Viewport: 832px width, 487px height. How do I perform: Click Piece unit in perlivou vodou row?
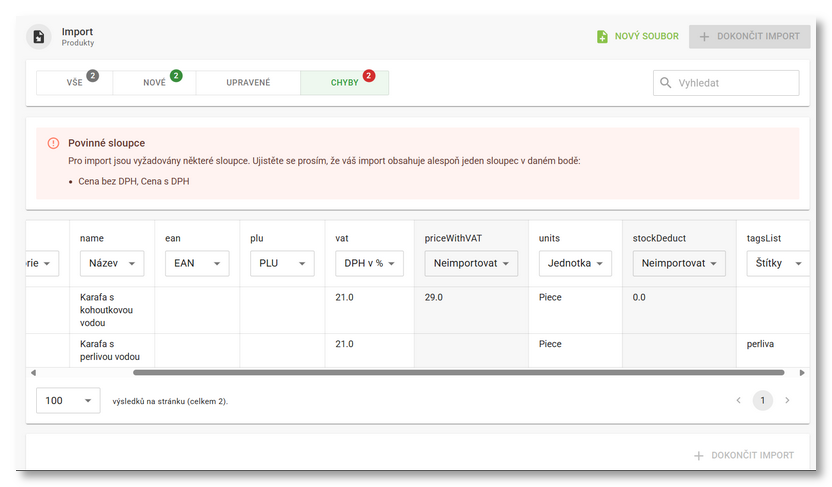pyautogui.click(x=550, y=344)
